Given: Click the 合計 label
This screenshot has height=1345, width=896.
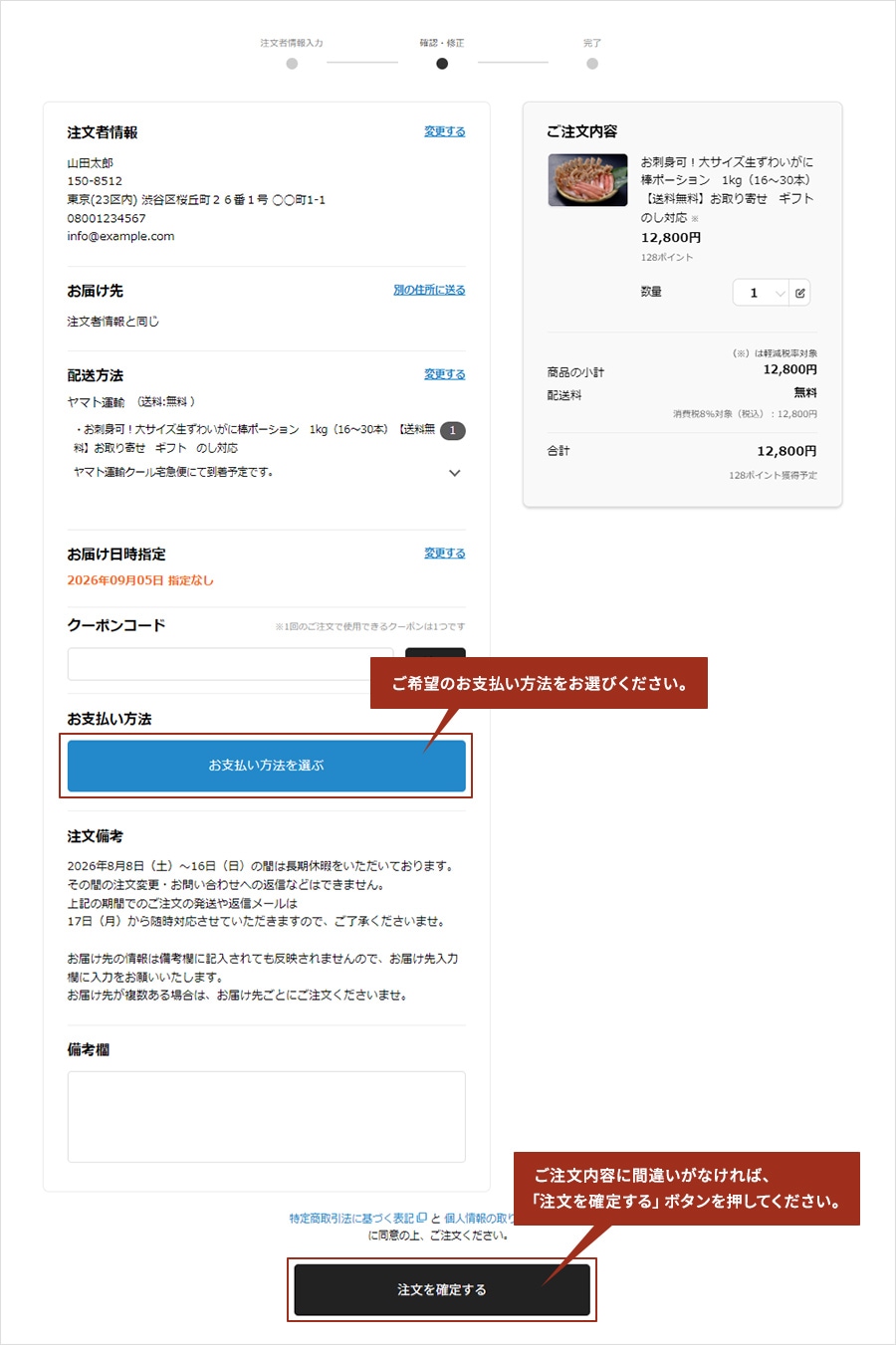Looking at the screenshot, I should pos(559,451).
